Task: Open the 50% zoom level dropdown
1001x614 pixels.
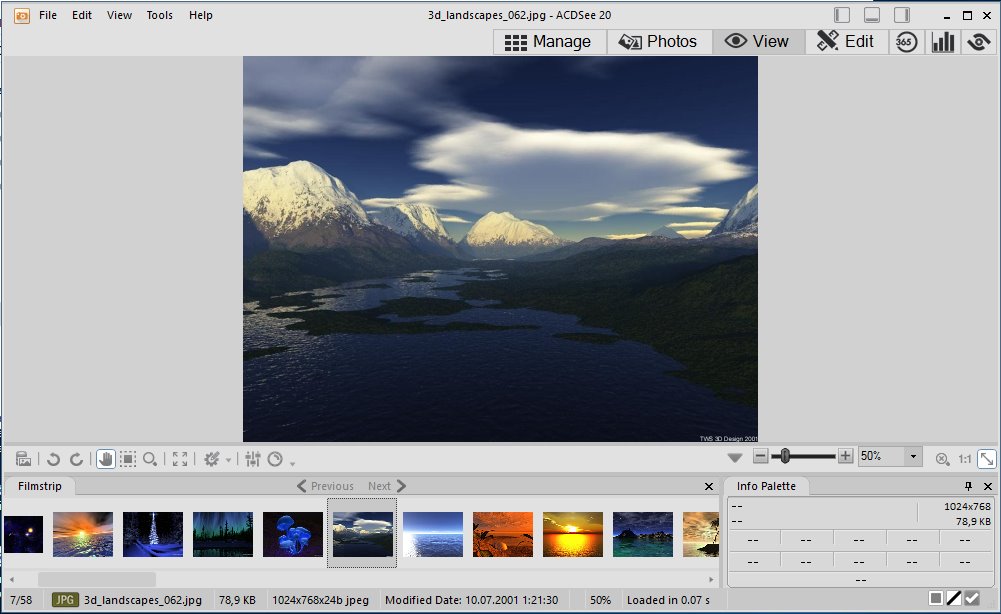Action: [913, 456]
